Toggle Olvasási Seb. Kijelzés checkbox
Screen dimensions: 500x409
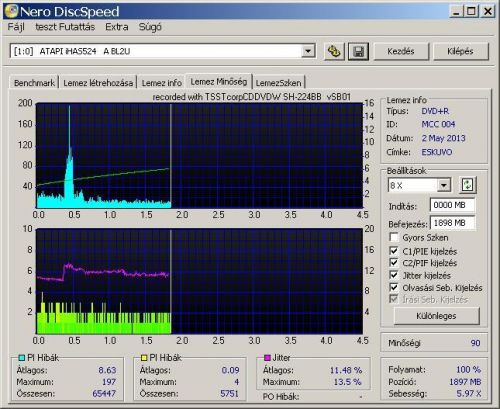[x=394, y=287]
